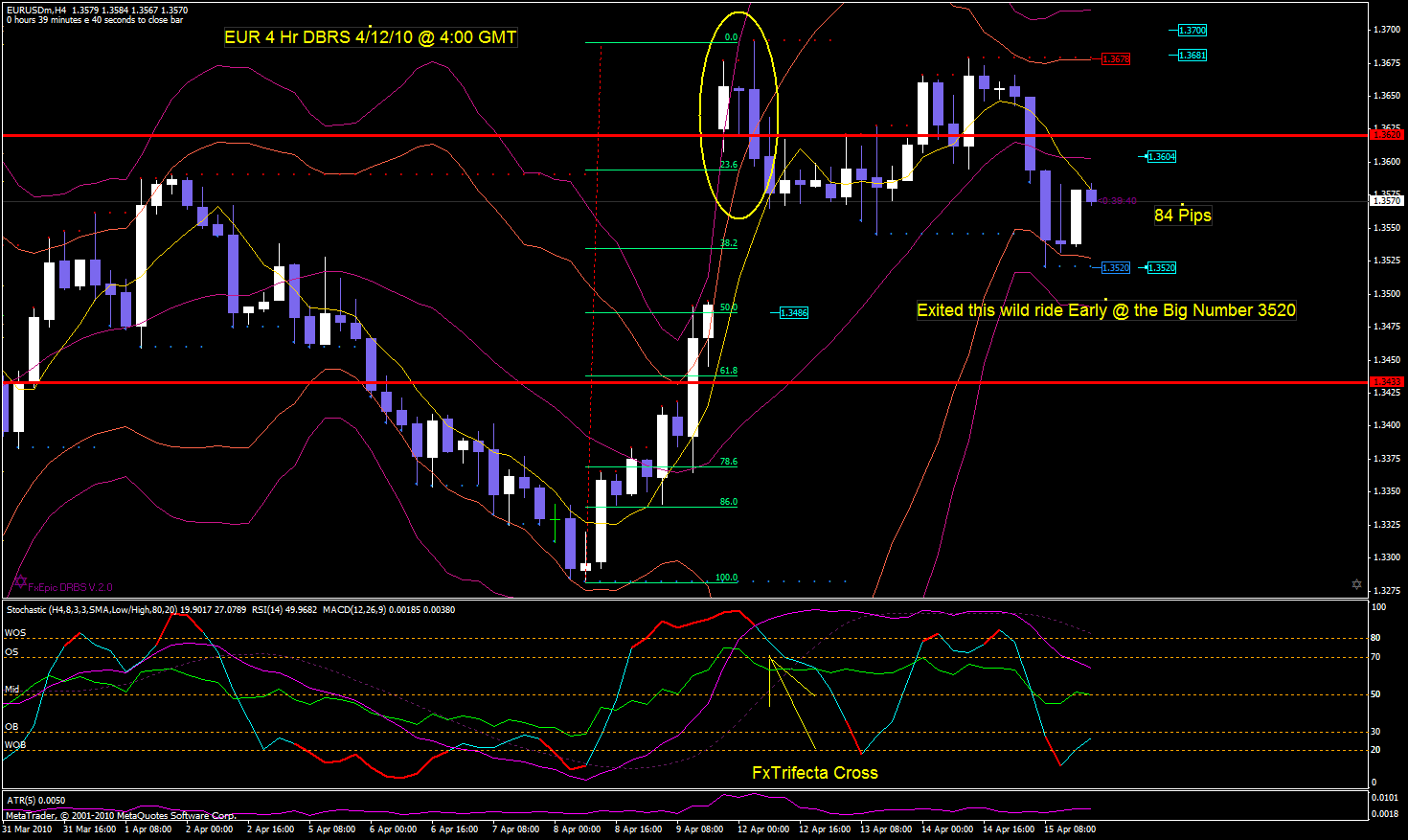Click the gear-shaped icon at chart's bottom-right corner
Screen dimensions: 1408x840
1356,584
